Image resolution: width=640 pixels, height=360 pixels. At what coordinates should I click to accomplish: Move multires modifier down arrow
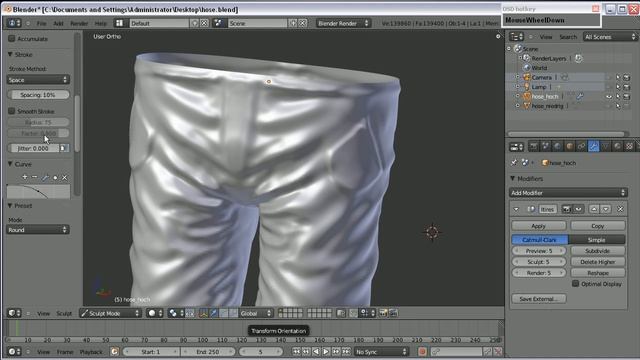tap(606, 209)
